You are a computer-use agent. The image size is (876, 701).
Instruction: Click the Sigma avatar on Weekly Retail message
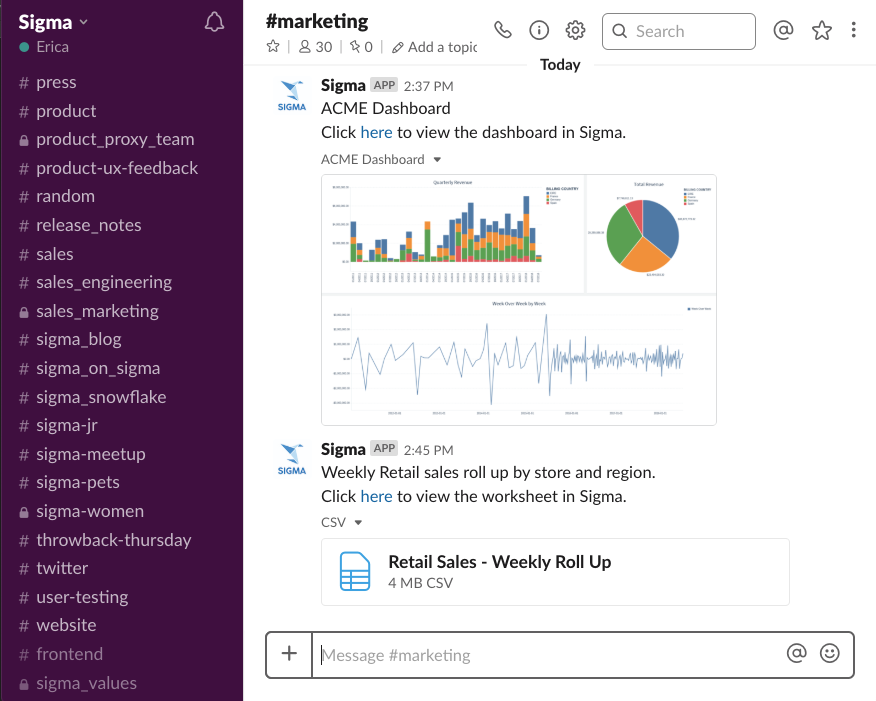(292, 460)
